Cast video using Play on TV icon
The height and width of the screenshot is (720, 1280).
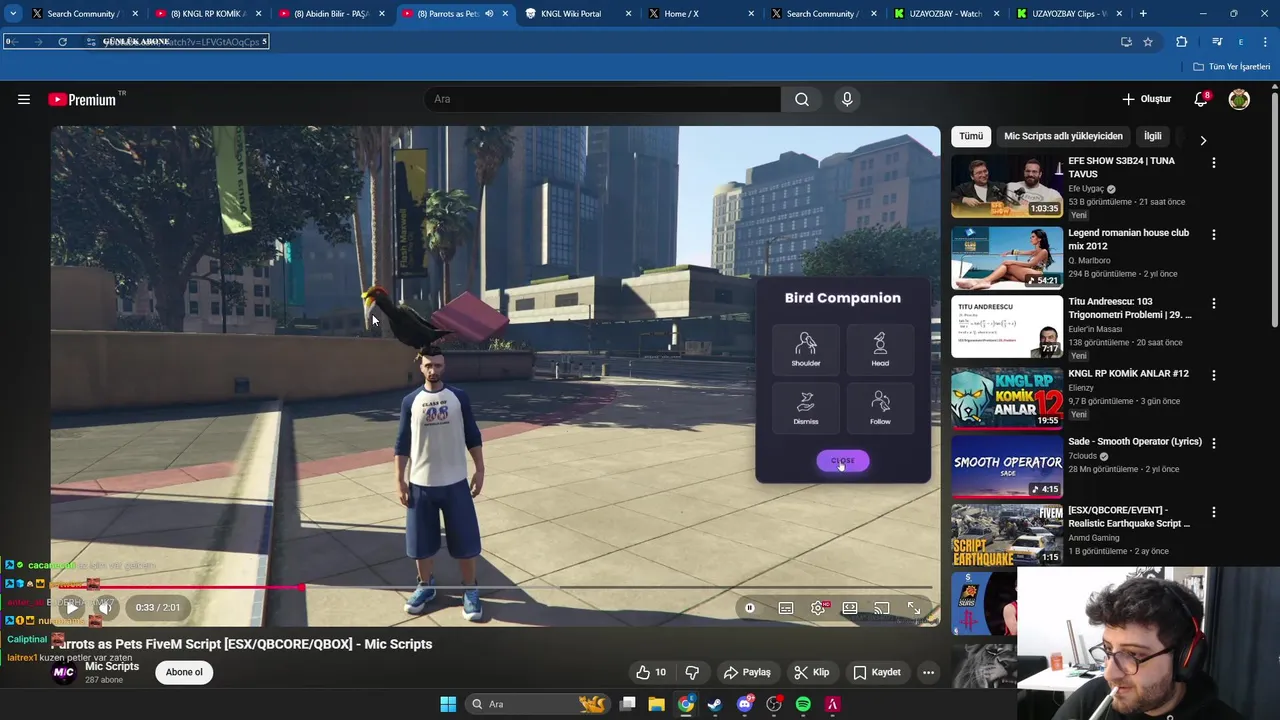881,607
